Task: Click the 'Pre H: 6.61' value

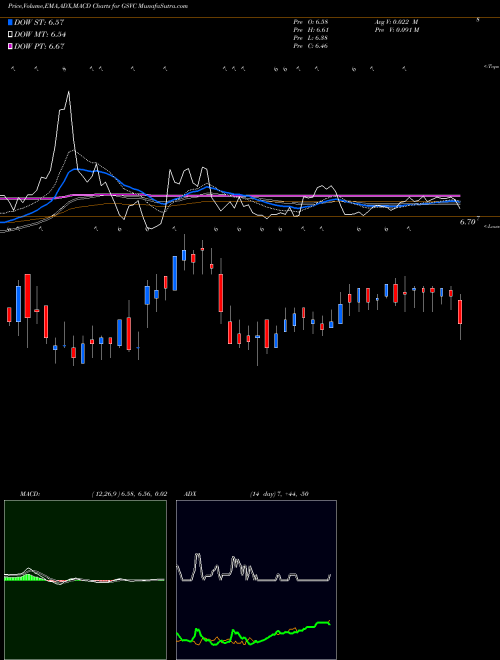Action: 311,30
